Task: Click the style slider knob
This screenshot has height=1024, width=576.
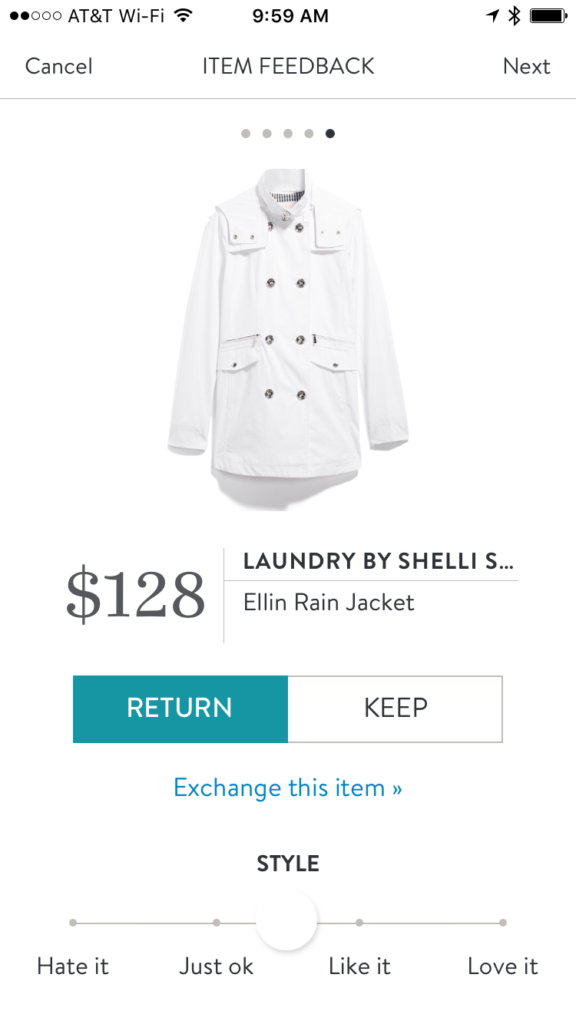Action: pyautogui.click(x=286, y=920)
